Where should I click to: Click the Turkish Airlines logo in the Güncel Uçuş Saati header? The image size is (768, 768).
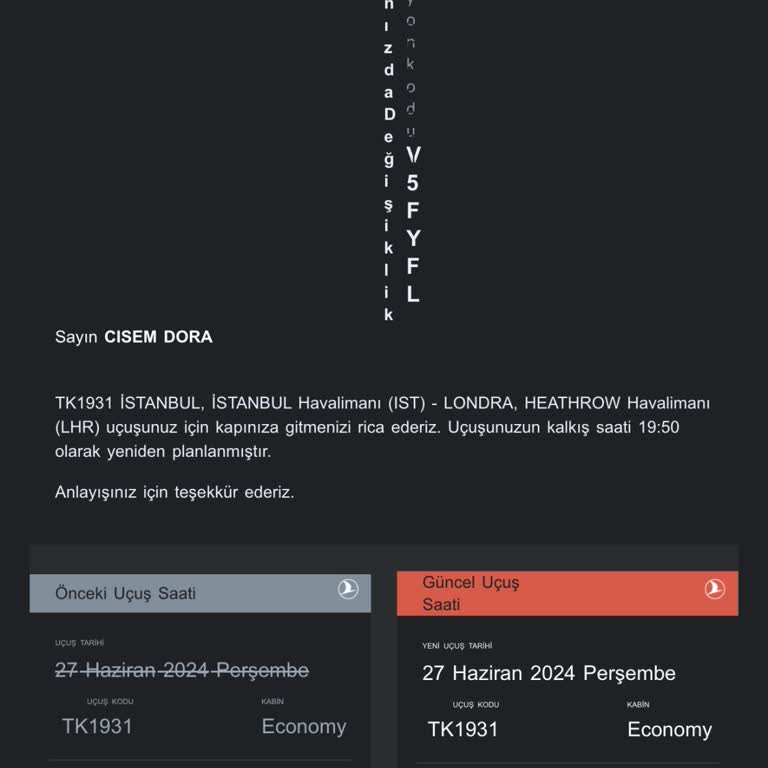point(714,590)
